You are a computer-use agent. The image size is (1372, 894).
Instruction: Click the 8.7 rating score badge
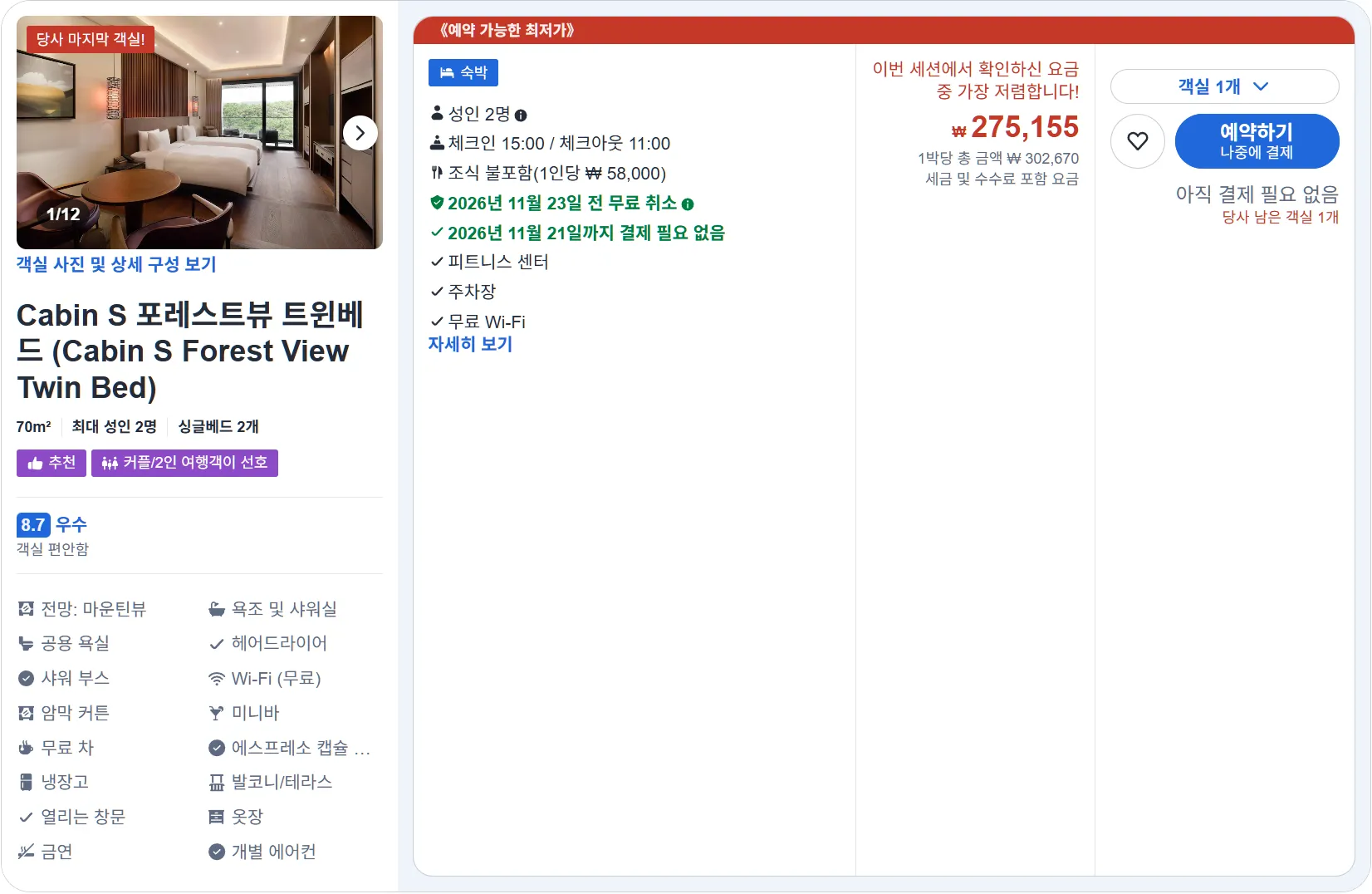(33, 525)
